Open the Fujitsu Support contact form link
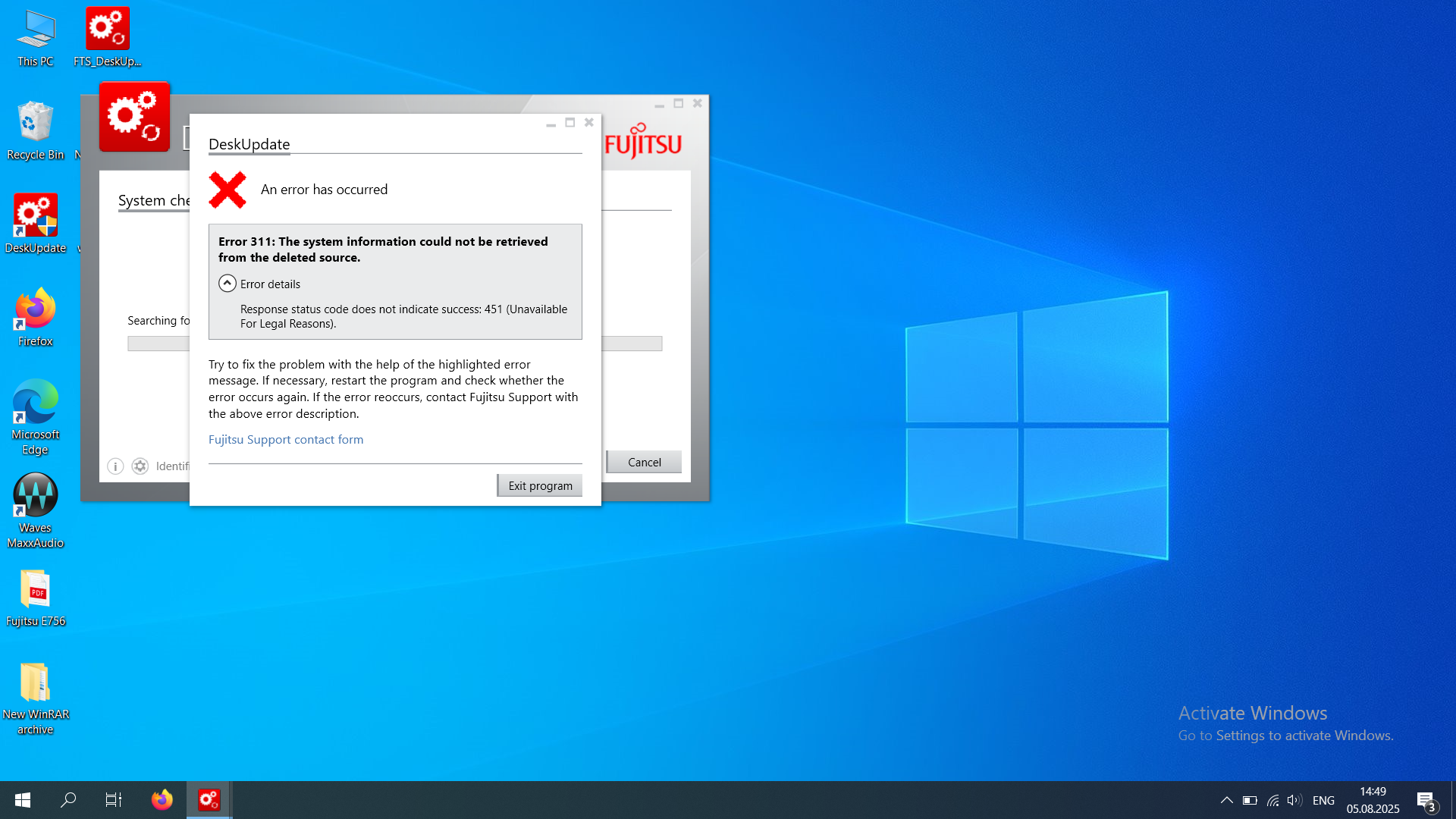This screenshot has height=819, width=1456. coord(286,440)
